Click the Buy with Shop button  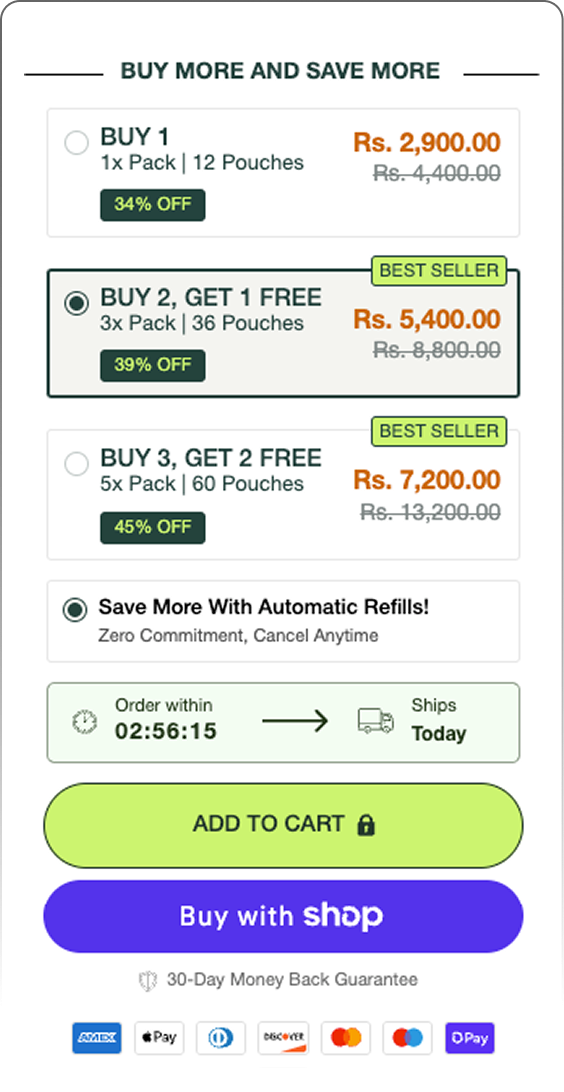tap(283, 916)
